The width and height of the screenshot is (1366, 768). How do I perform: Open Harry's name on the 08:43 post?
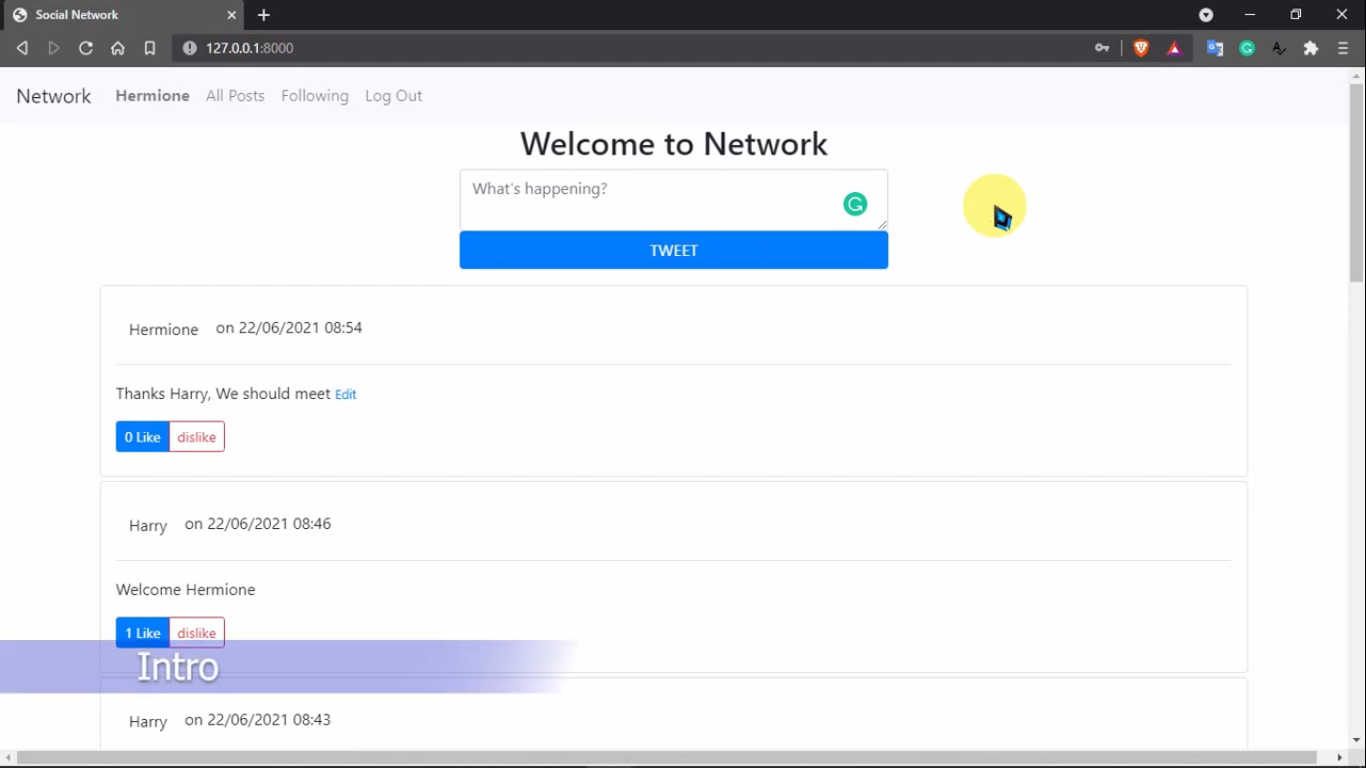point(148,722)
